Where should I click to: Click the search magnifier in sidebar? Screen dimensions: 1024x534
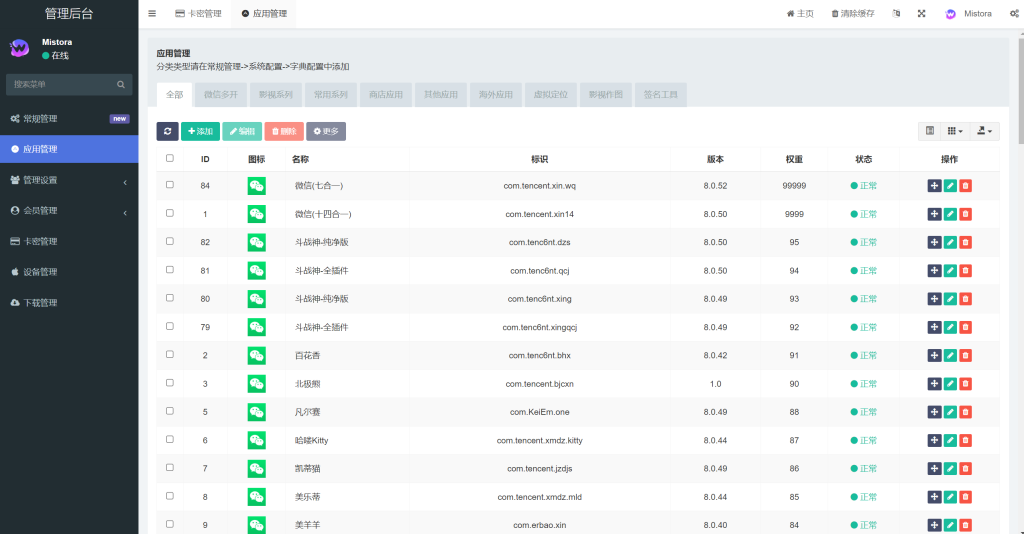[x=121, y=84]
